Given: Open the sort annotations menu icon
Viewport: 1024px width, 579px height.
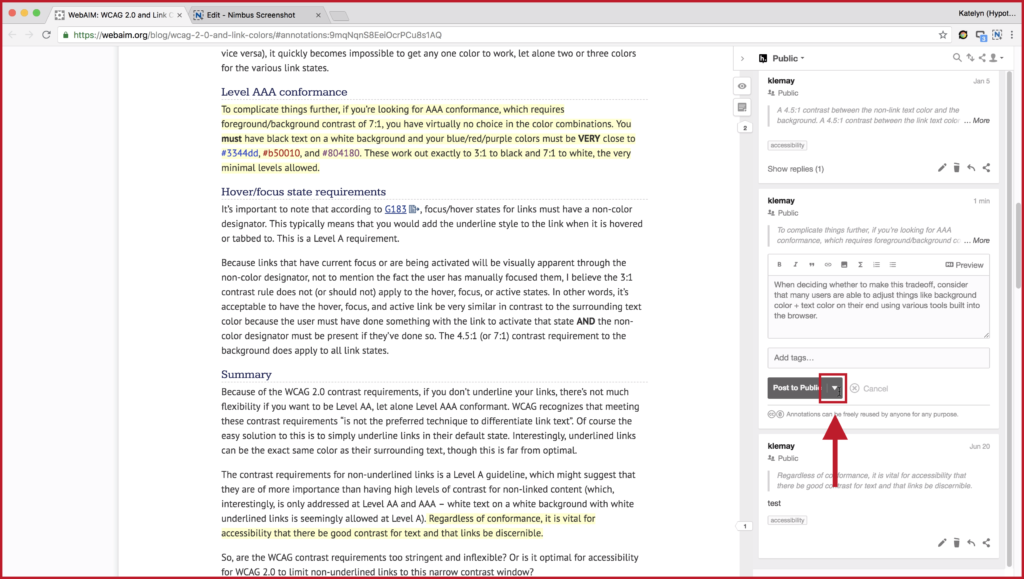Looking at the screenshot, I should [970, 58].
